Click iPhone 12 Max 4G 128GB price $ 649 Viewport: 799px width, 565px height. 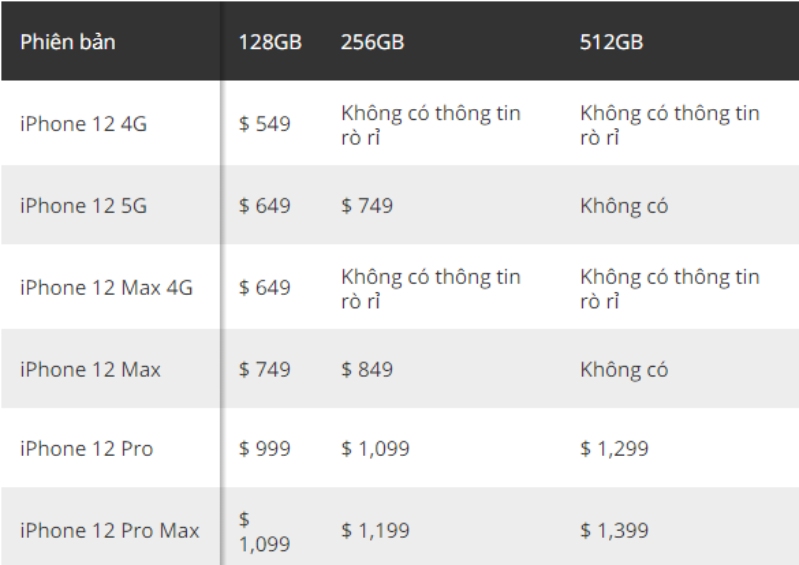(264, 287)
